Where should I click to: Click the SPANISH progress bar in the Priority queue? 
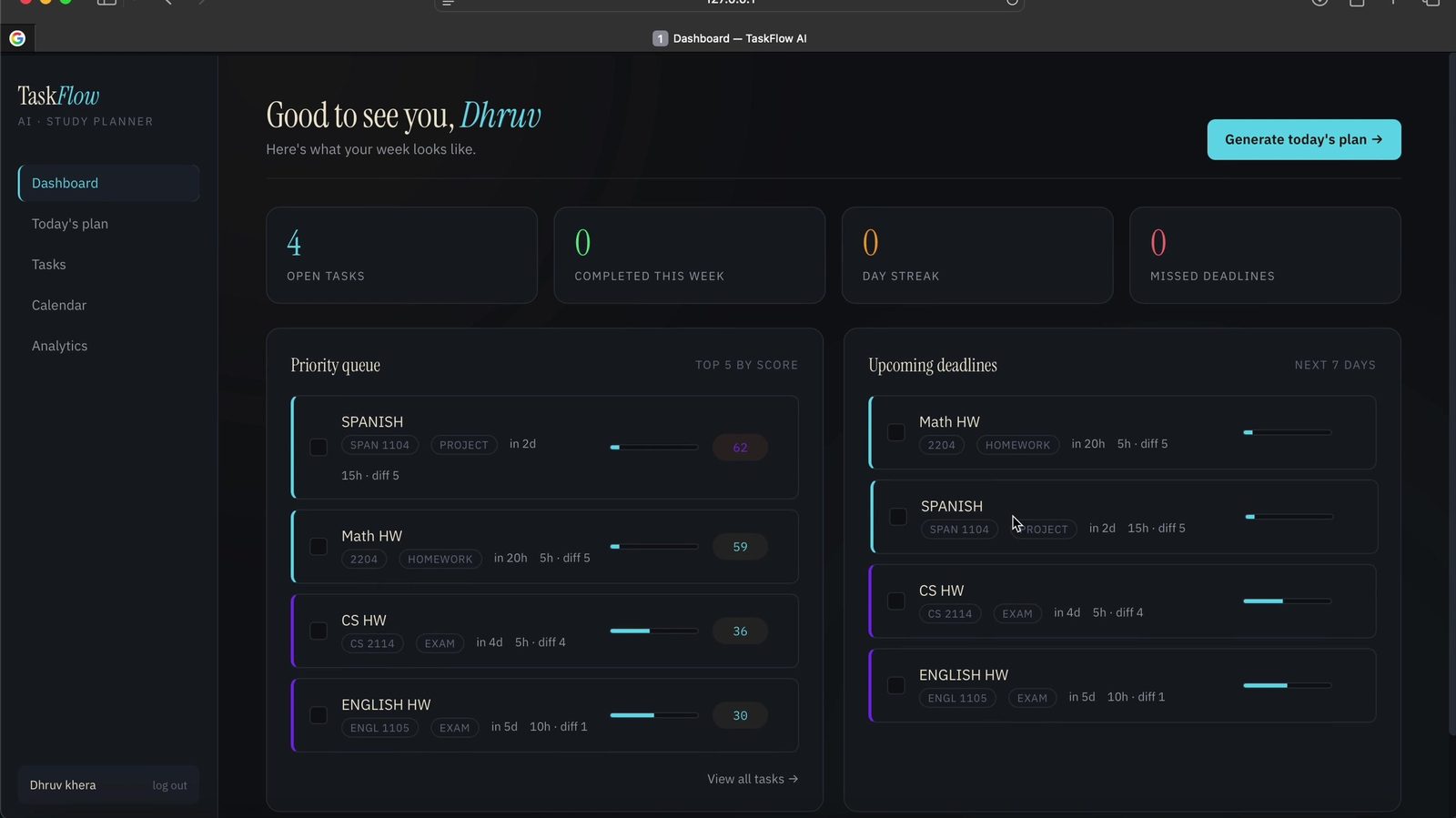(654, 447)
